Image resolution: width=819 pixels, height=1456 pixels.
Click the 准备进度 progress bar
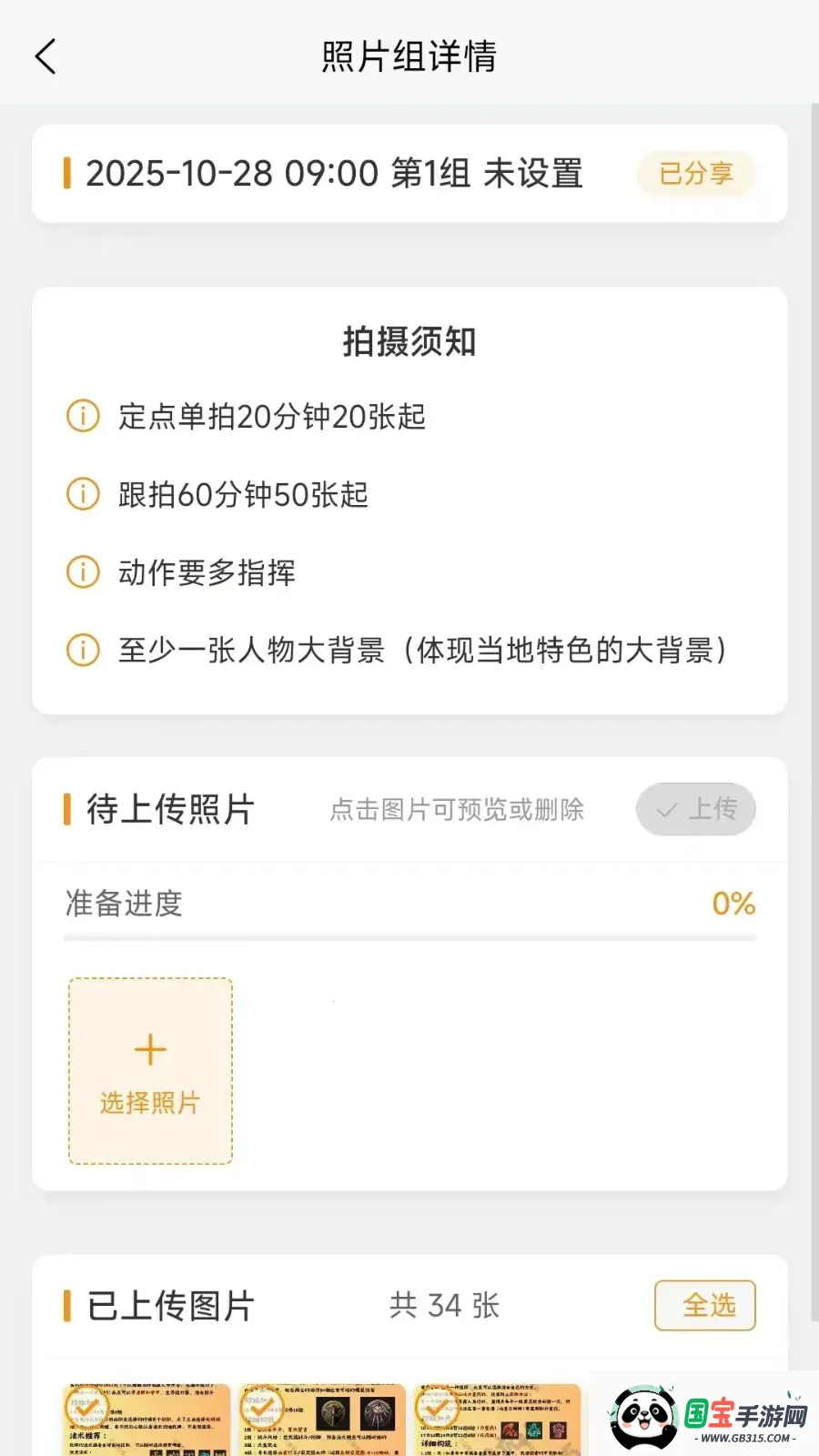tap(409, 936)
